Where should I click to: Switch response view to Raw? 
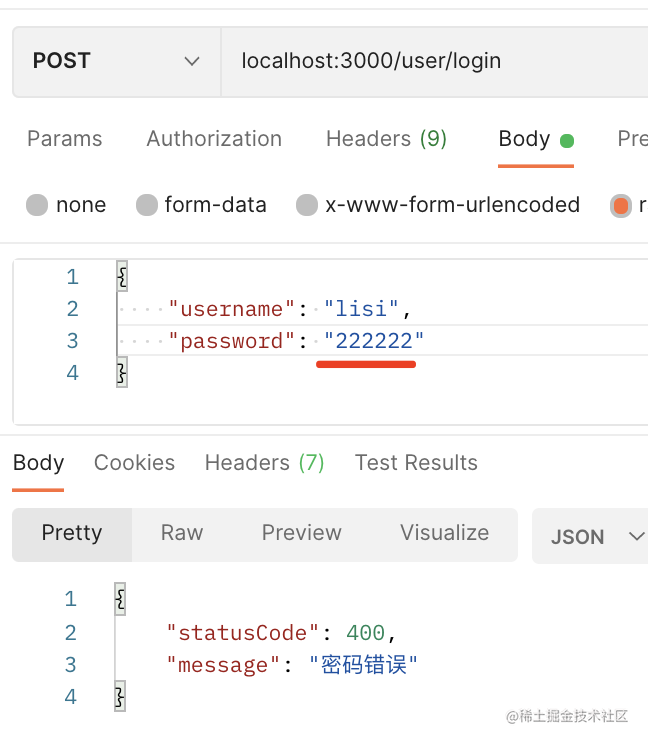[x=182, y=533]
